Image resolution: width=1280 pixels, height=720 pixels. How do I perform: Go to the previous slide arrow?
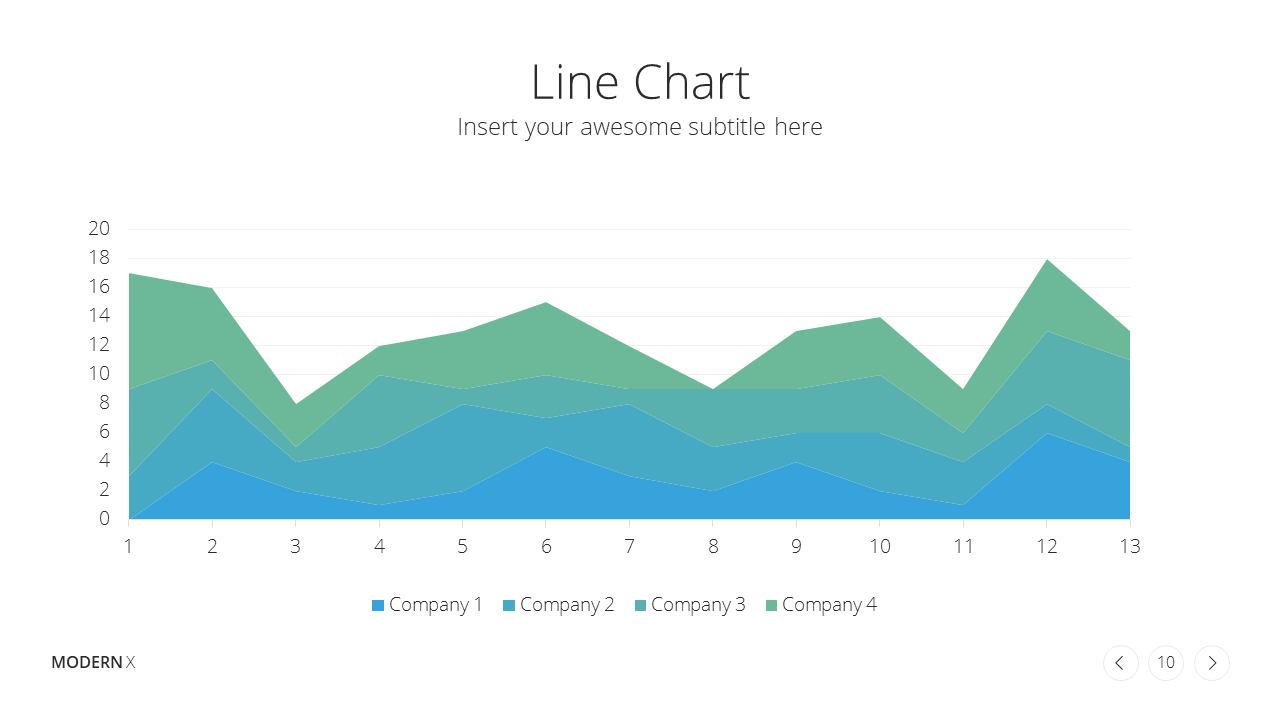tap(1120, 663)
